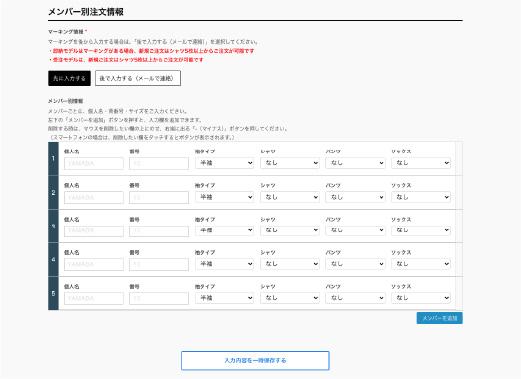Open ソックス dropdown in row 1
Viewport: 521px width, 379px height.
(421, 163)
